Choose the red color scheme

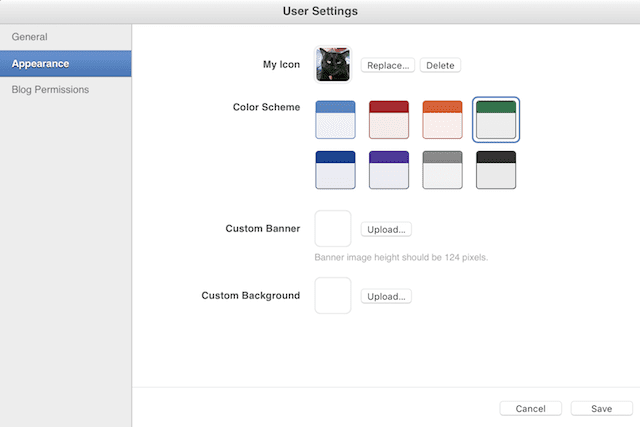[388, 119]
